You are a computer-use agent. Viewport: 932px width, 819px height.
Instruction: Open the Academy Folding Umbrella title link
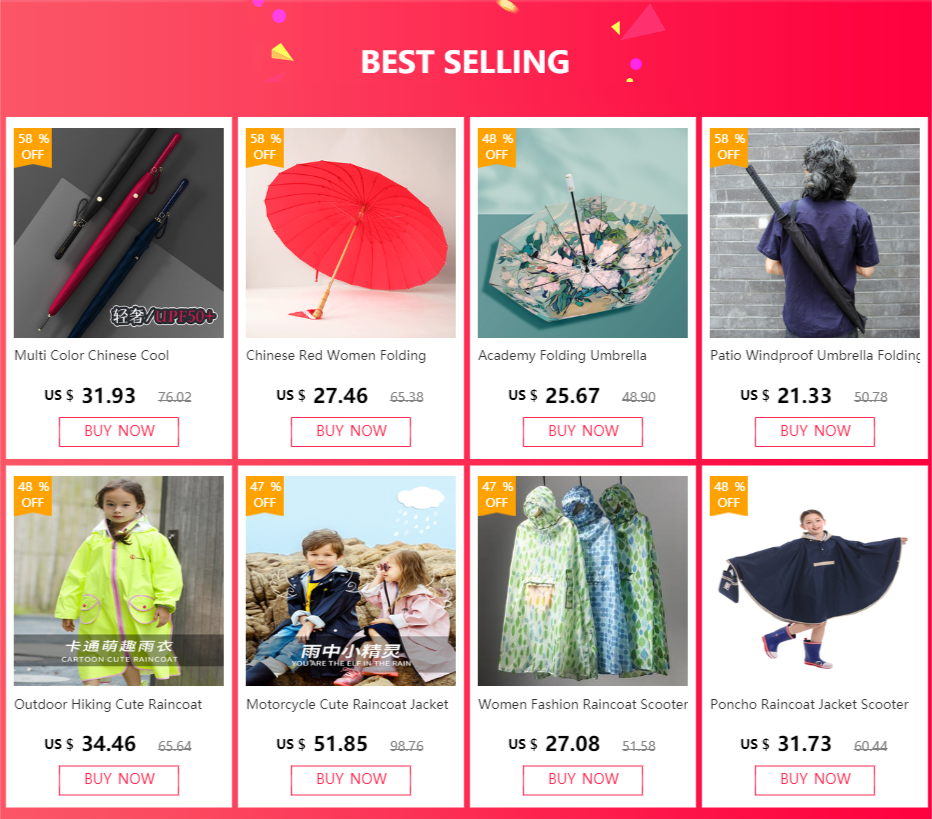coord(562,355)
